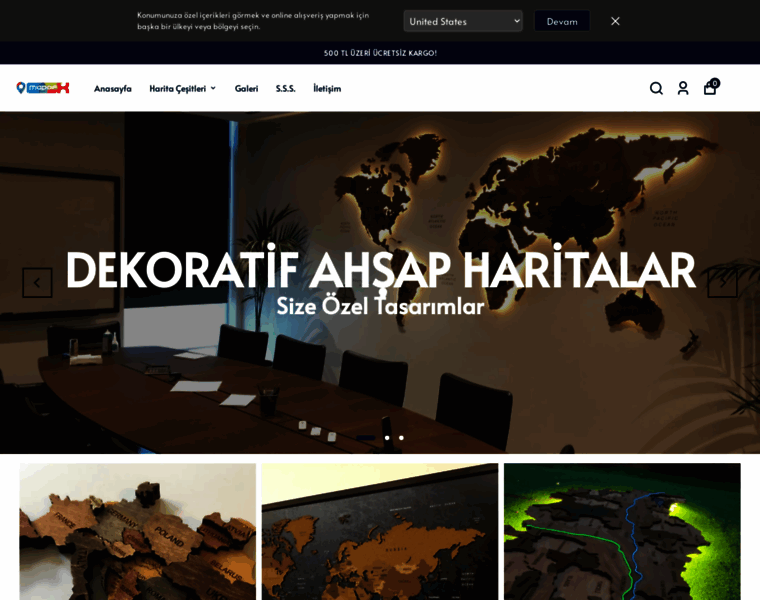Click the Devam button

coord(561,21)
